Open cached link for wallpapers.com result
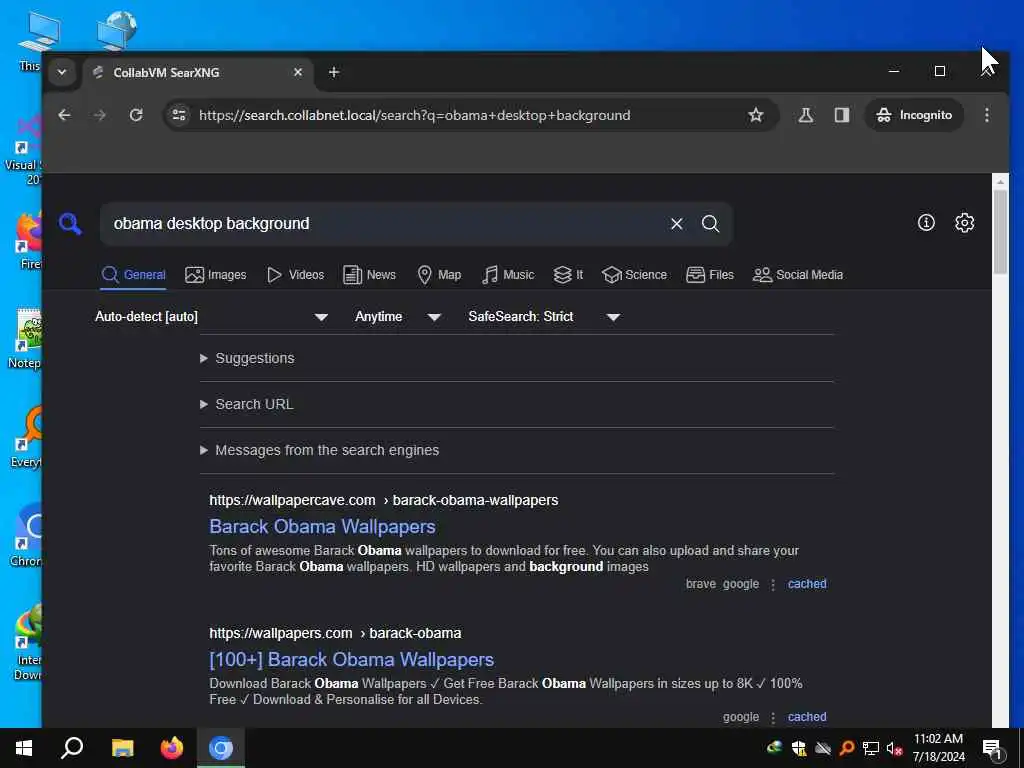Image resolution: width=1024 pixels, height=768 pixels. pyautogui.click(x=807, y=716)
